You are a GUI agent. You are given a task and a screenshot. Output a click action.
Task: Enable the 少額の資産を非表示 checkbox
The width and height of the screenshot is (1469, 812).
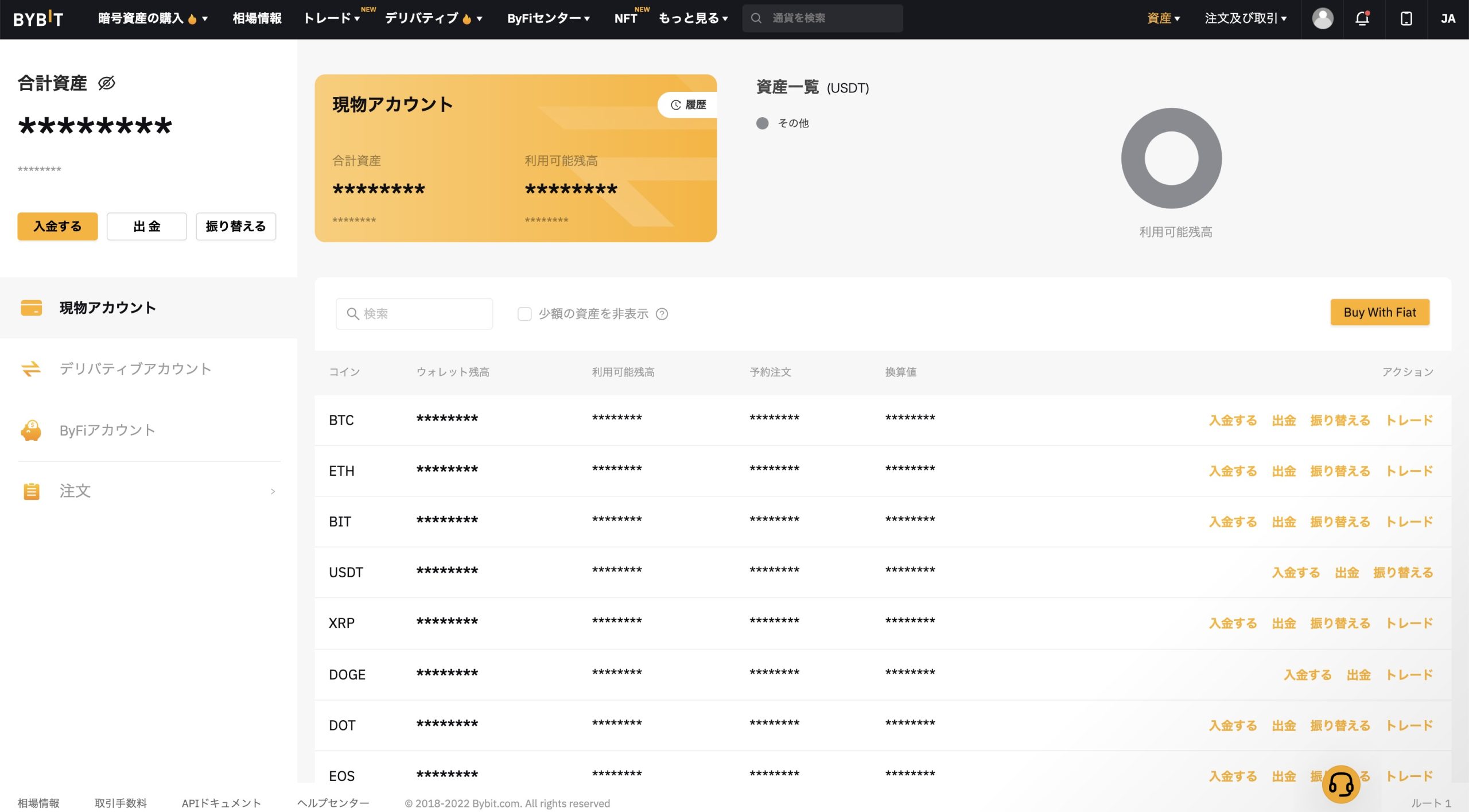(x=524, y=314)
